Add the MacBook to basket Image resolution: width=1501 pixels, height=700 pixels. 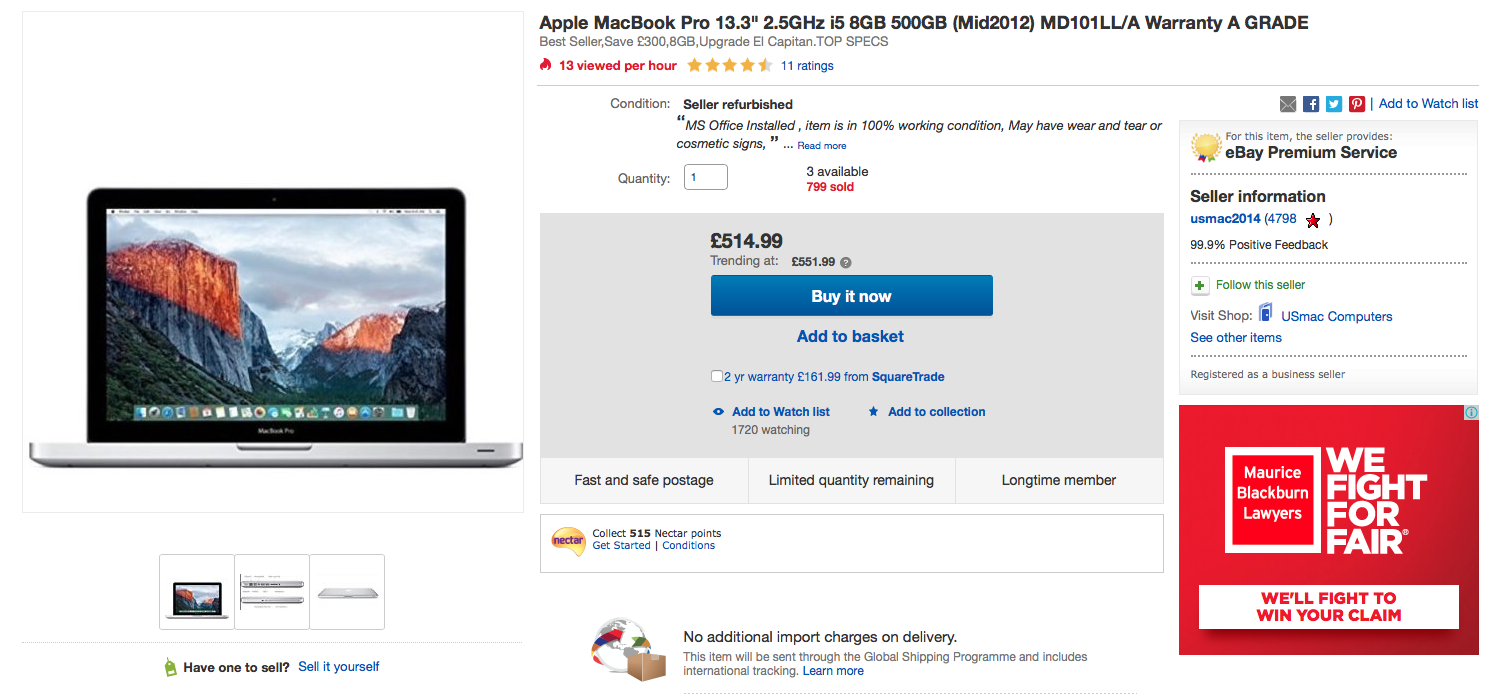(850, 337)
